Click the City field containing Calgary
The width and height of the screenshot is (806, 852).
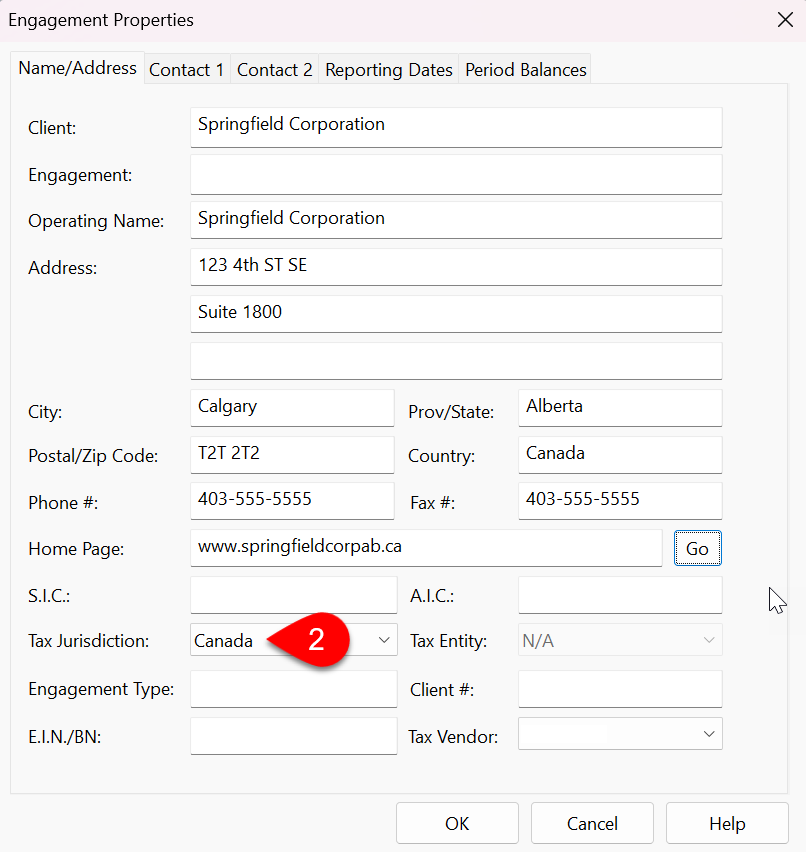(292, 407)
